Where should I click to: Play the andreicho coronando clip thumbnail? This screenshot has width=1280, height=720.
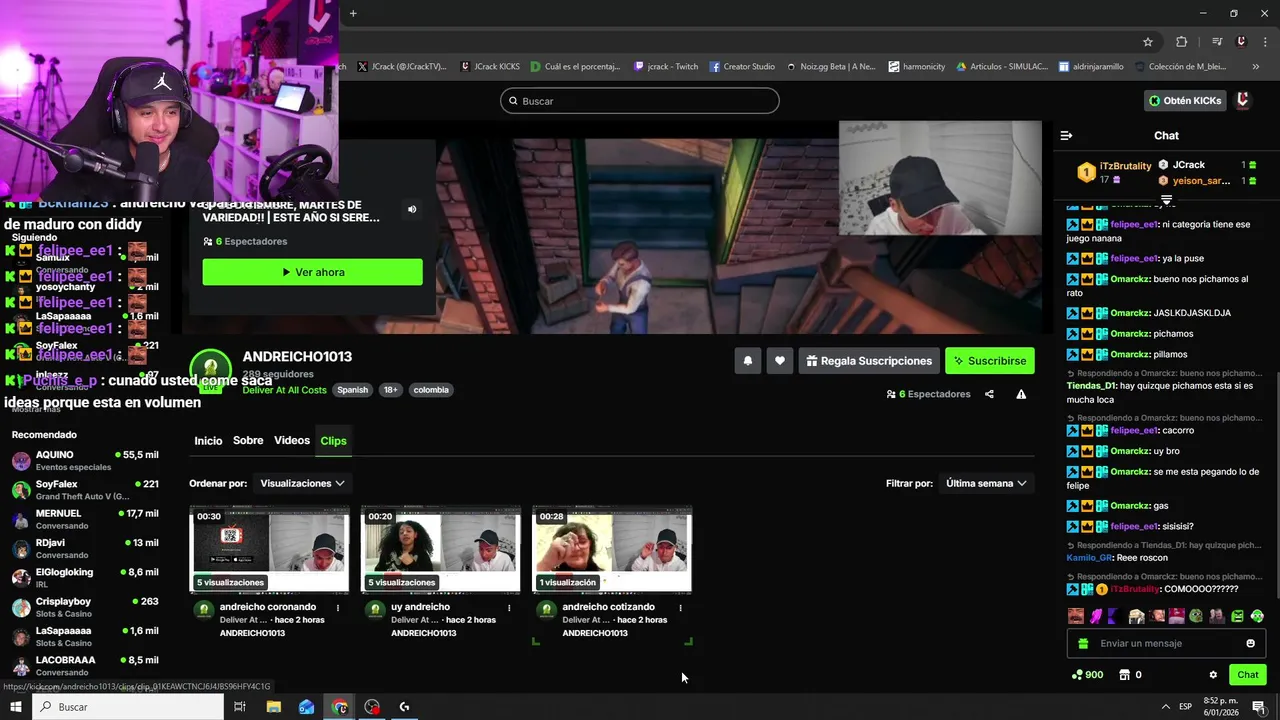coord(269,550)
